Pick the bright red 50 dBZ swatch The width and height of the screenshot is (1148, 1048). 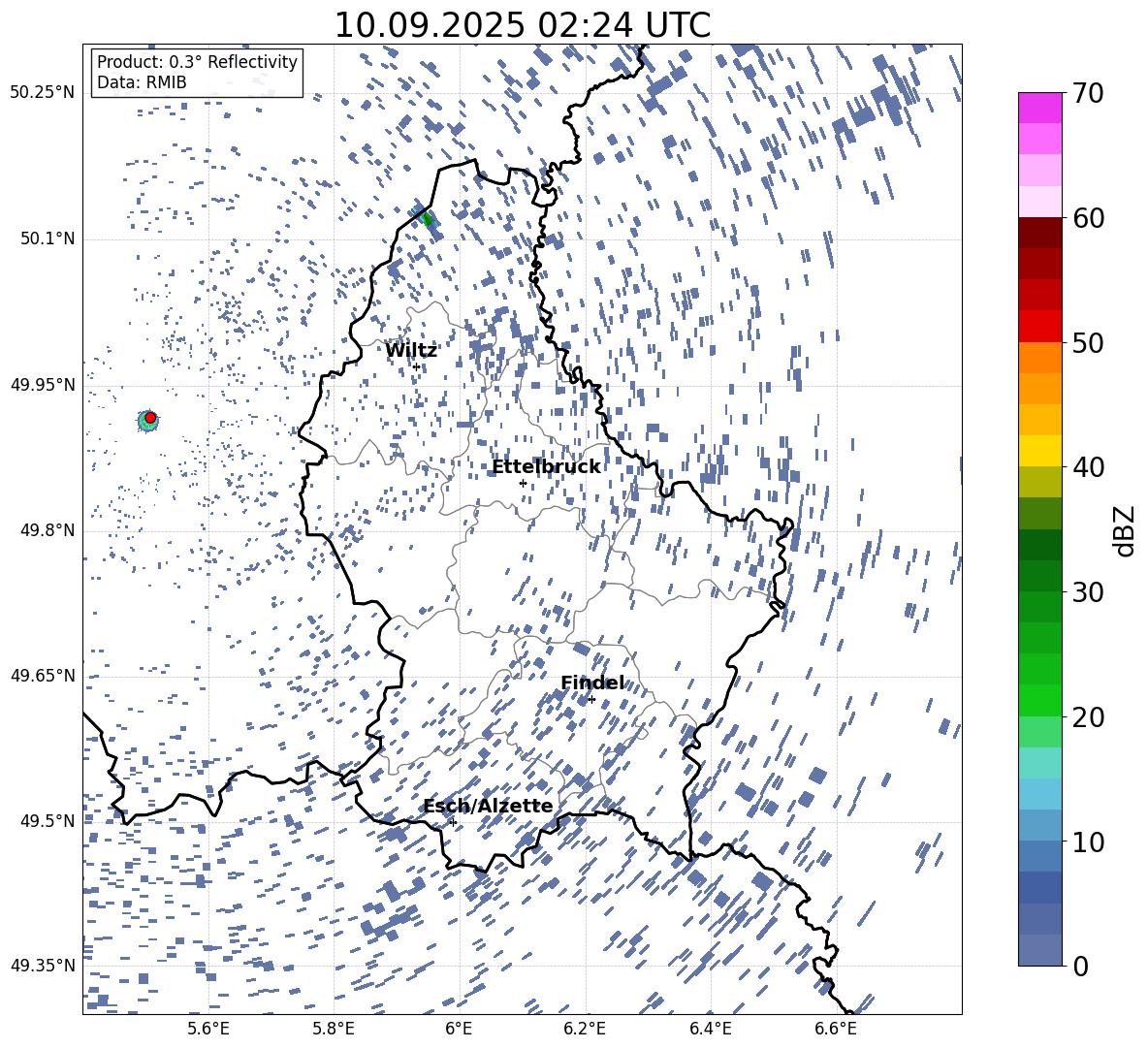click(x=1040, y=327)
